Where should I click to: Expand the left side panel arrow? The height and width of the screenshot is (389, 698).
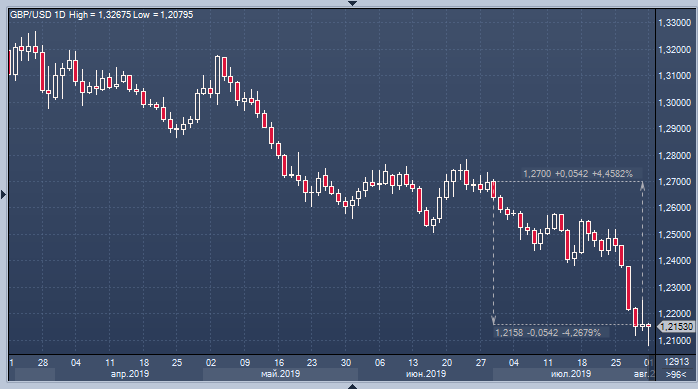pyautogui.click(x=4, y=194)
